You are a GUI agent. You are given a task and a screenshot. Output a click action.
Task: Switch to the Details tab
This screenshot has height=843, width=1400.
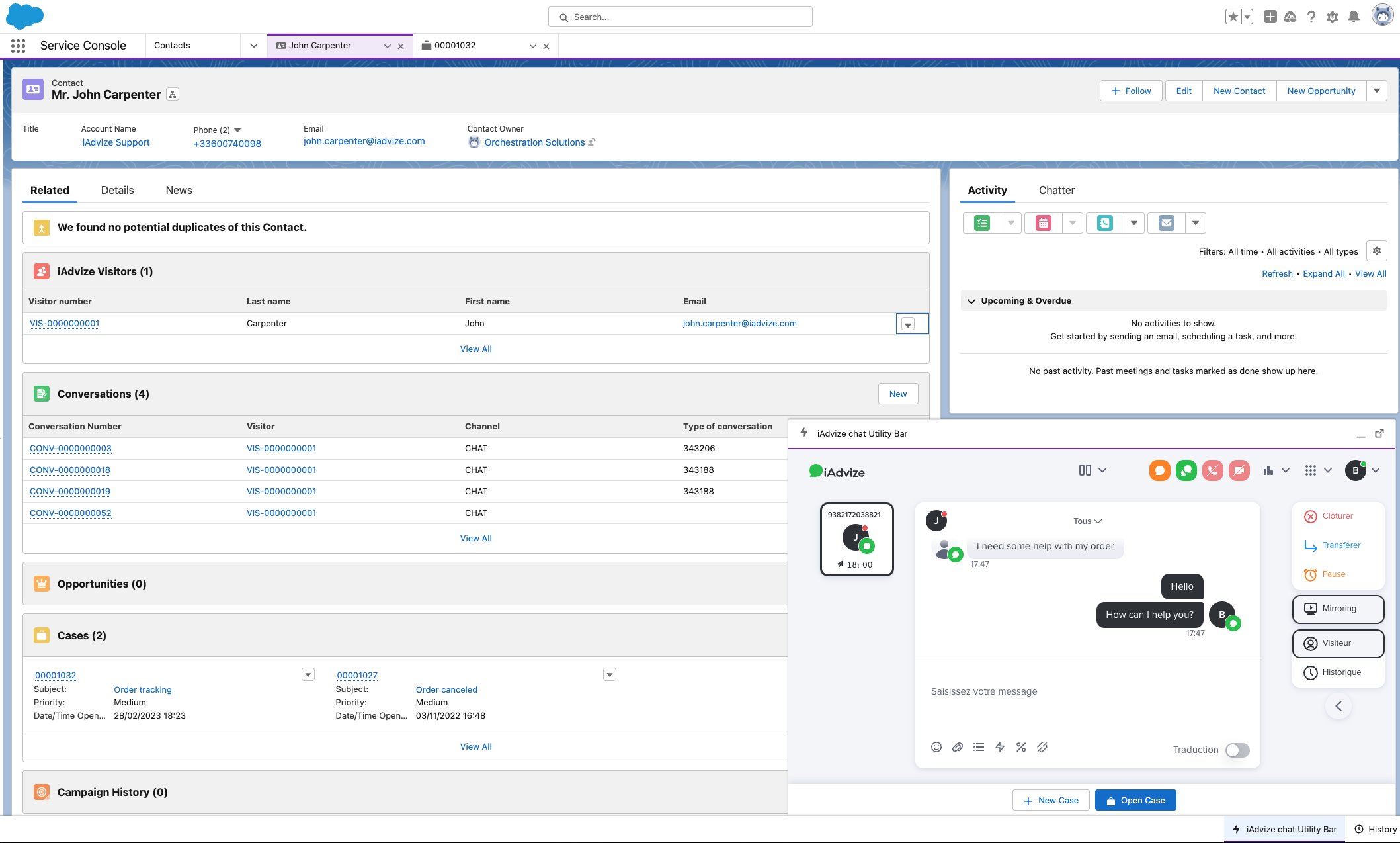tap(117, 190)
